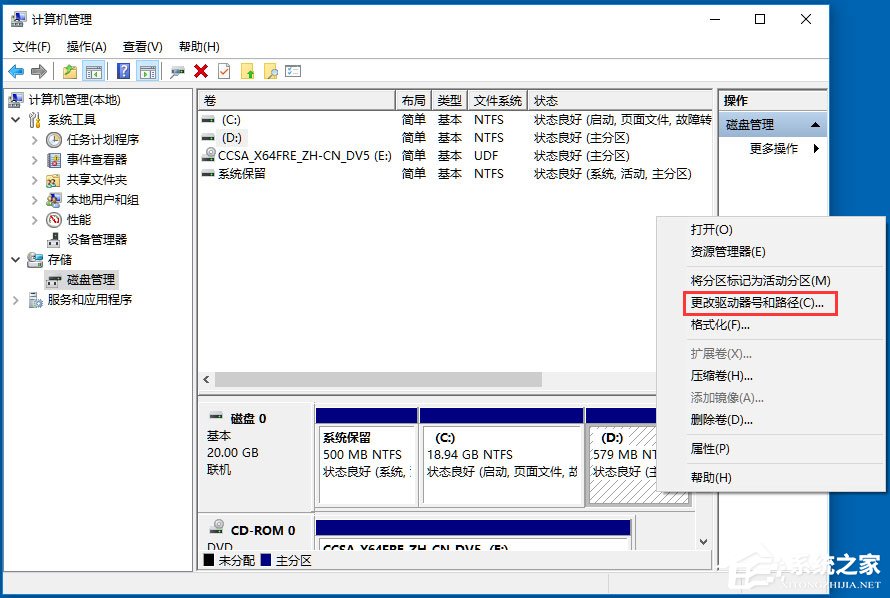Toggle the Show/Hide Action Pane toolbar icon
890x598 pixels.
coord(146,71)
